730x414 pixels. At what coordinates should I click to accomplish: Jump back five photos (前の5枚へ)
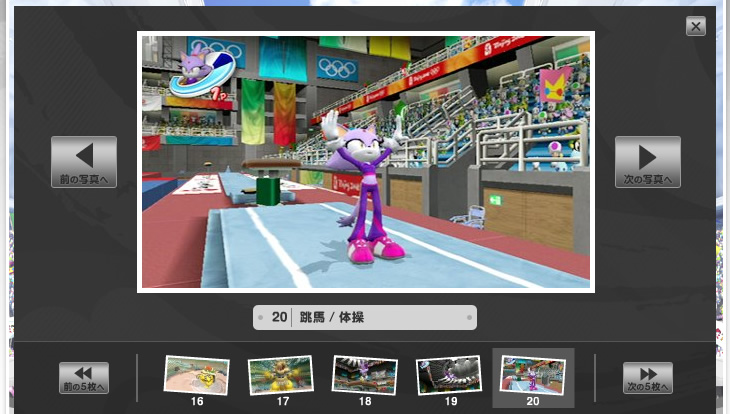pyautogui.click(x=84, y=378)
